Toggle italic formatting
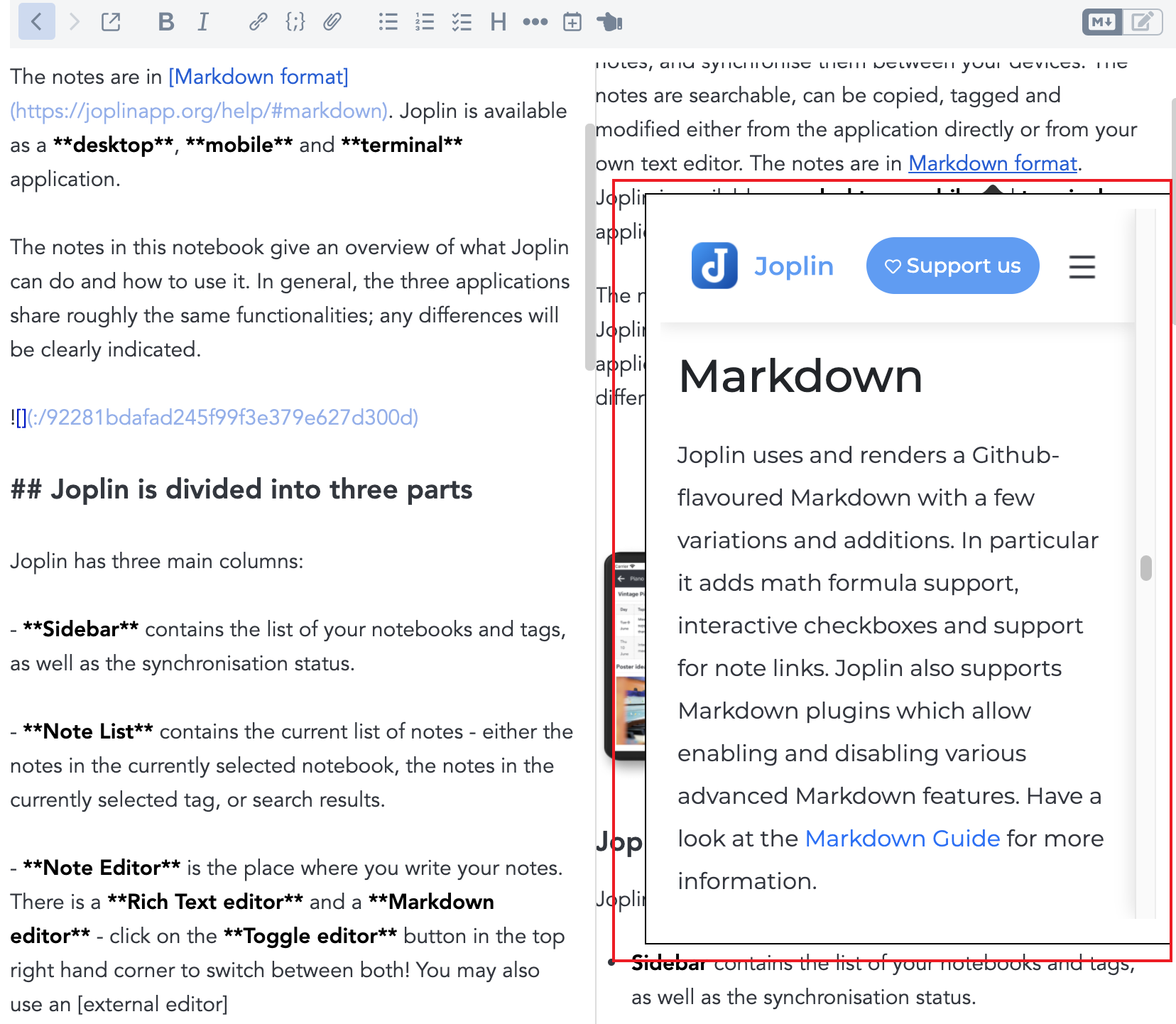 (203, 22)
